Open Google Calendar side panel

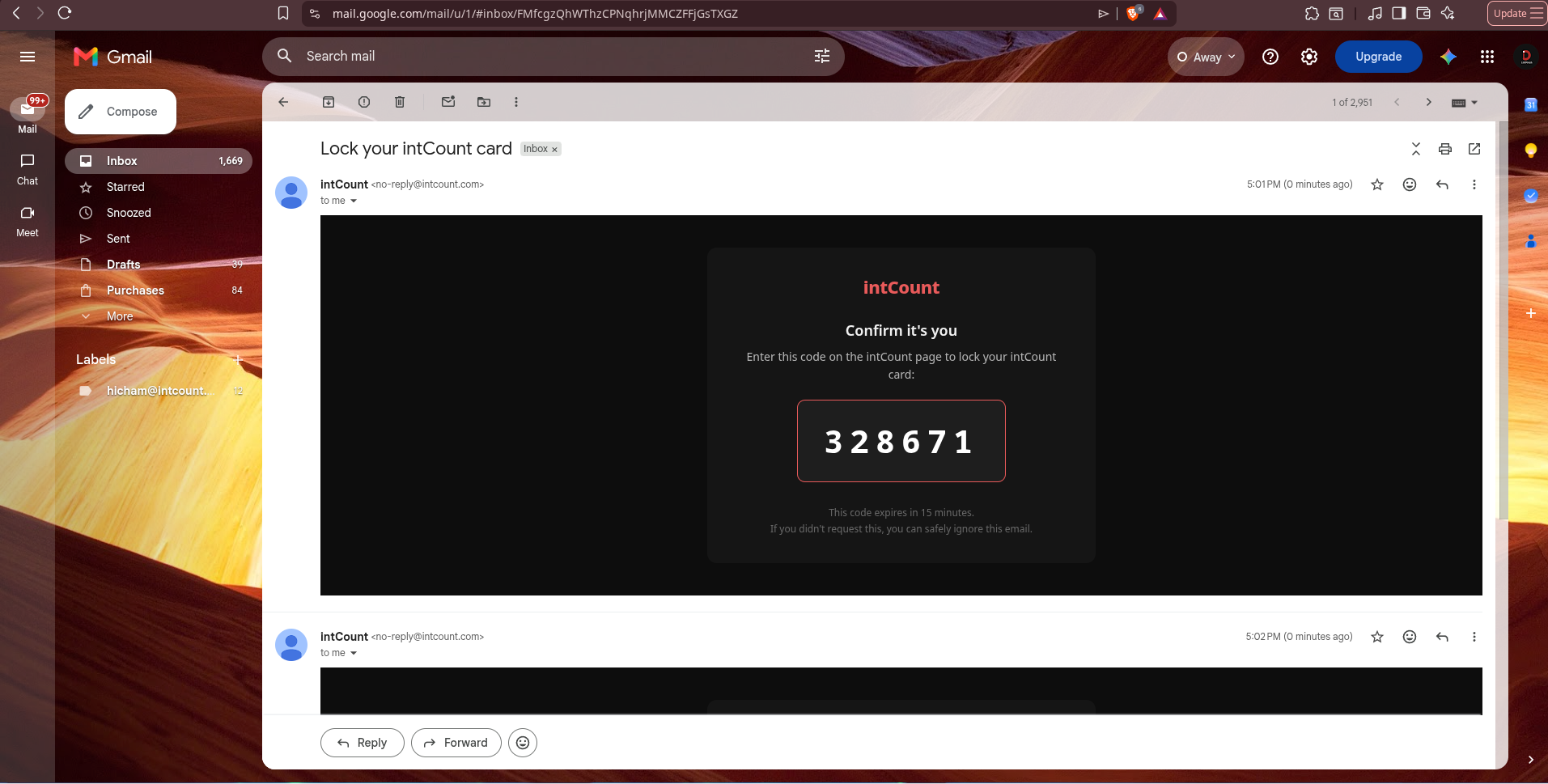tap(1530, 104)
